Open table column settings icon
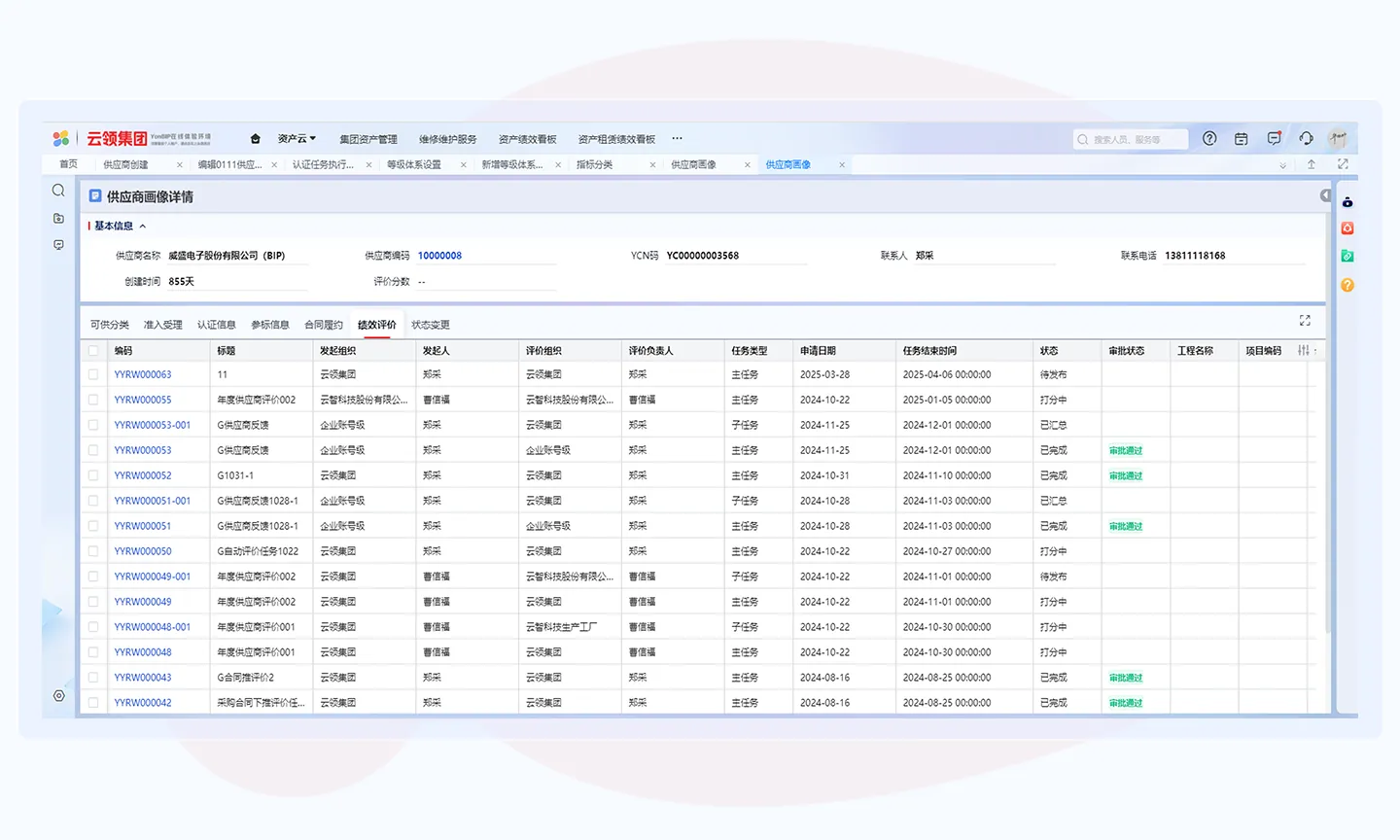 1304,350
